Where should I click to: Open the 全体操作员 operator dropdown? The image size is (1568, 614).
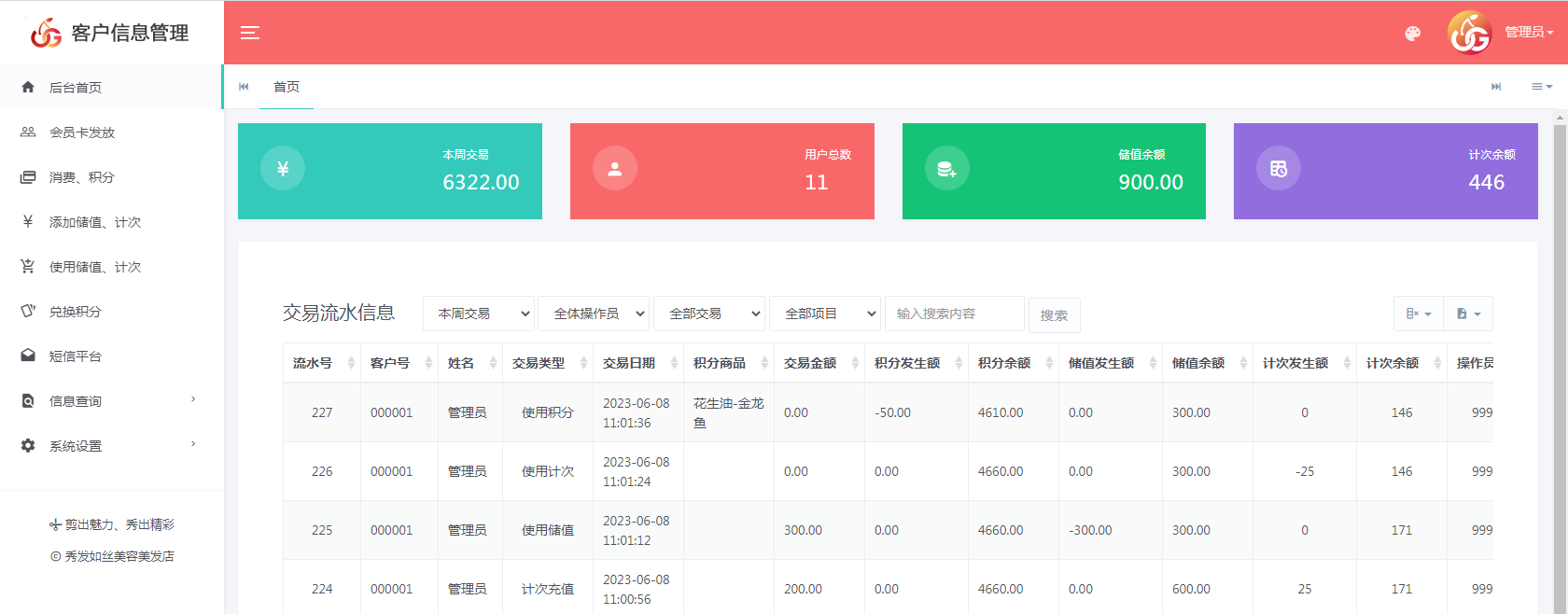tap(594, 314)
